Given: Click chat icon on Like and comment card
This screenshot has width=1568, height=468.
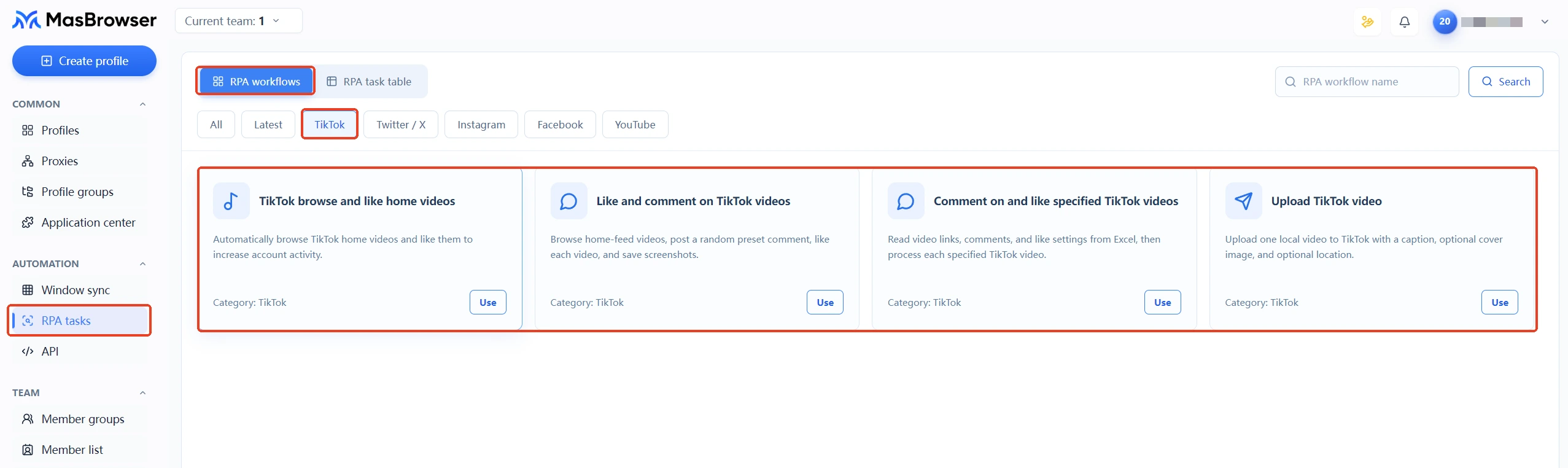Looking at the screenshot, I should tap(569, 201).
